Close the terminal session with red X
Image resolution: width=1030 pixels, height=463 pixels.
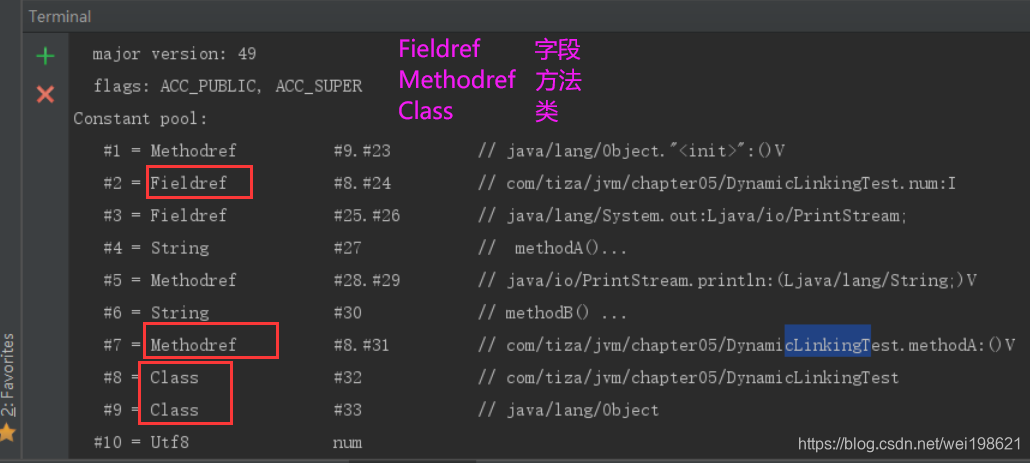coord(45,95)
